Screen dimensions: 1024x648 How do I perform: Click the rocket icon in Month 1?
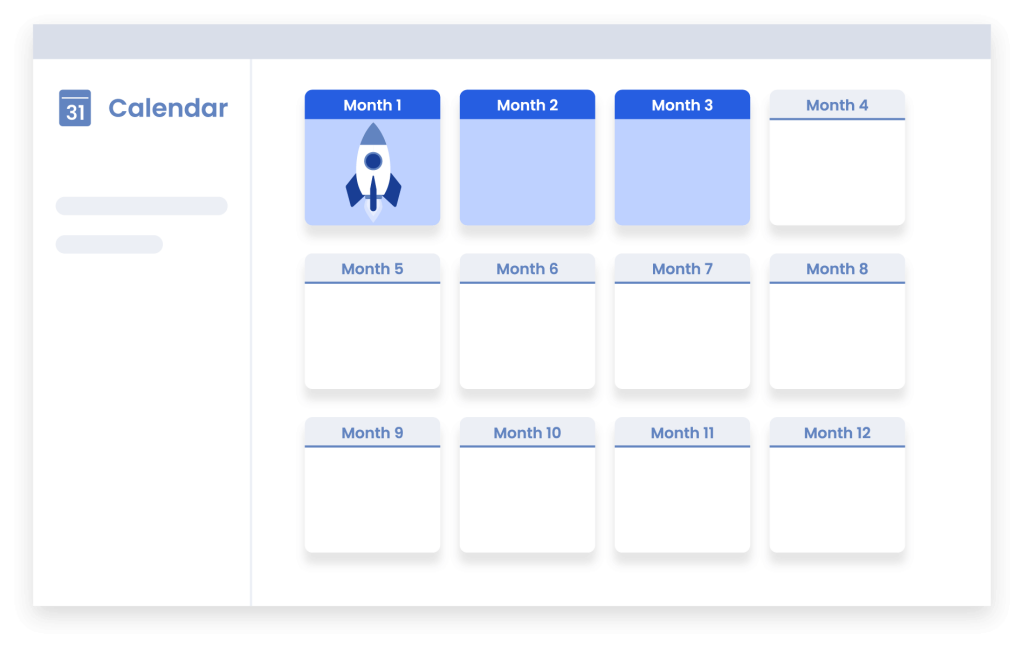click(373, 172)
